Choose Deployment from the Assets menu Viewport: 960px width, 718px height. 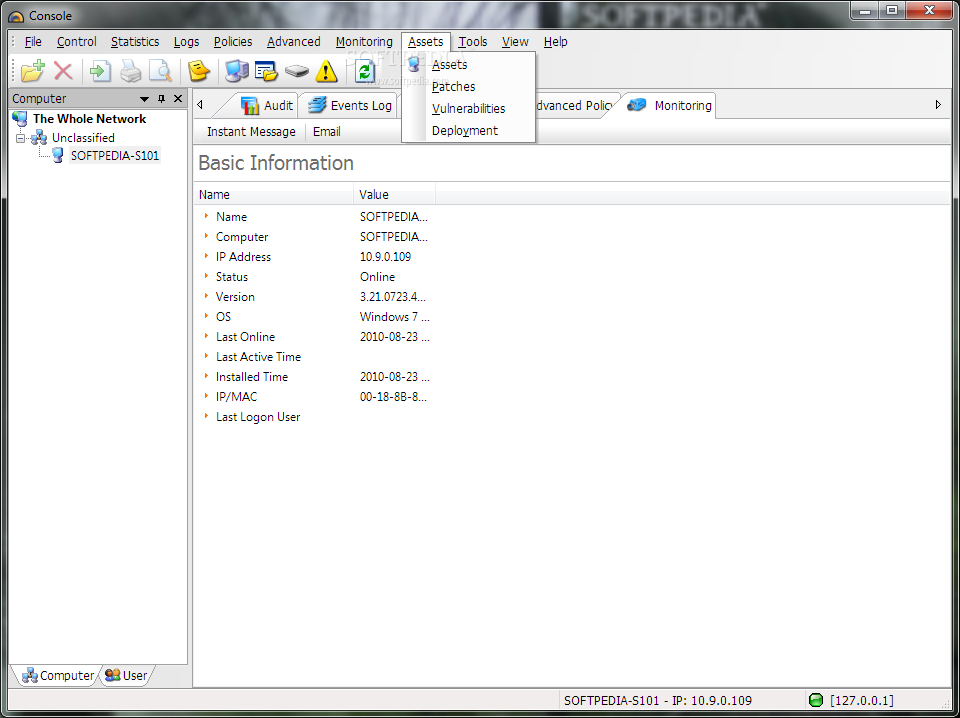point(469,130)
